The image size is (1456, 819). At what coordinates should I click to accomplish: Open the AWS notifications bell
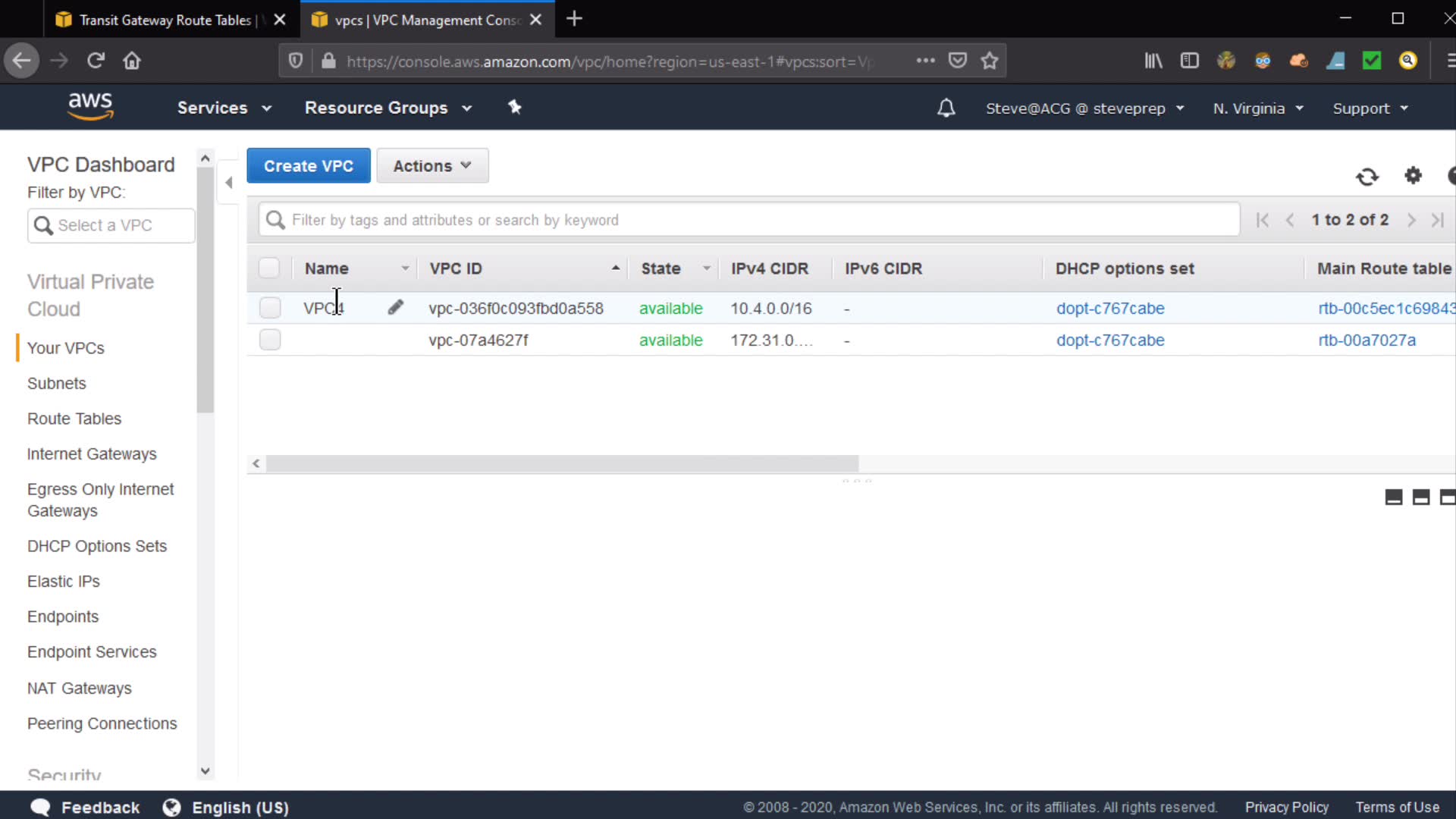tap(946, 108)
